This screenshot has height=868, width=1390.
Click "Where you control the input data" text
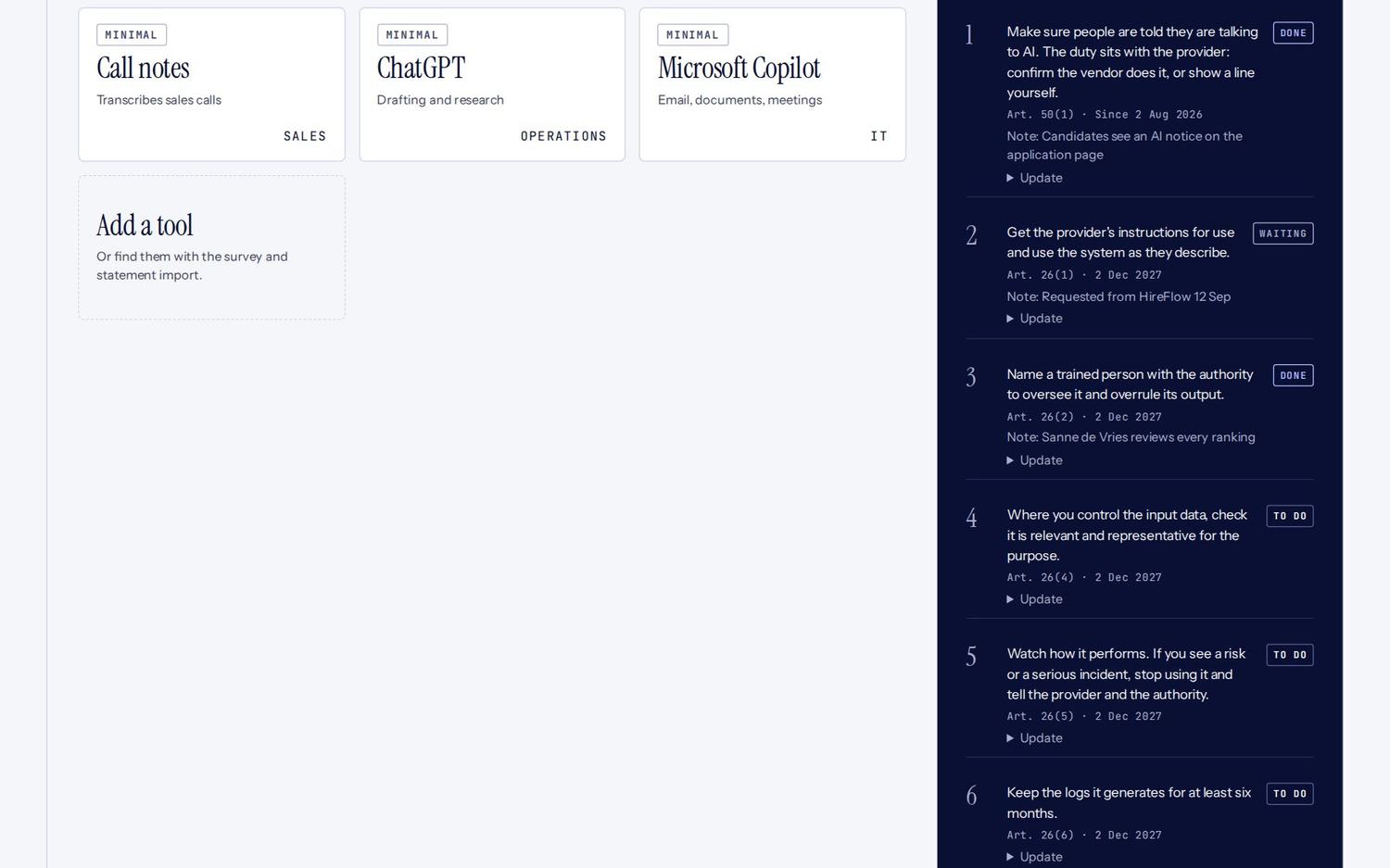pos(1127,535)
